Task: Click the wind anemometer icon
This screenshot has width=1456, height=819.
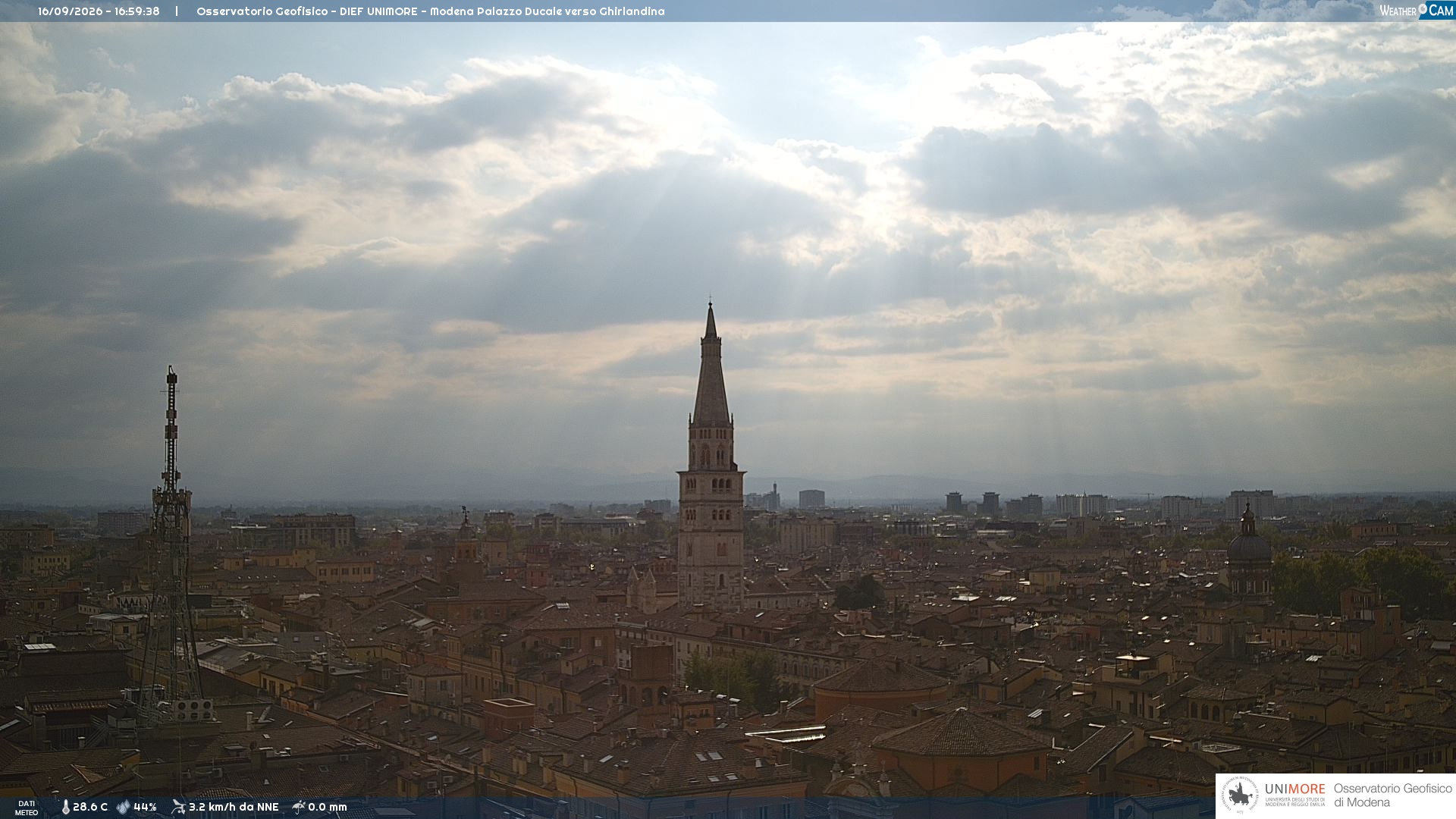Action: pyautogui.click(x=178, y=807)
